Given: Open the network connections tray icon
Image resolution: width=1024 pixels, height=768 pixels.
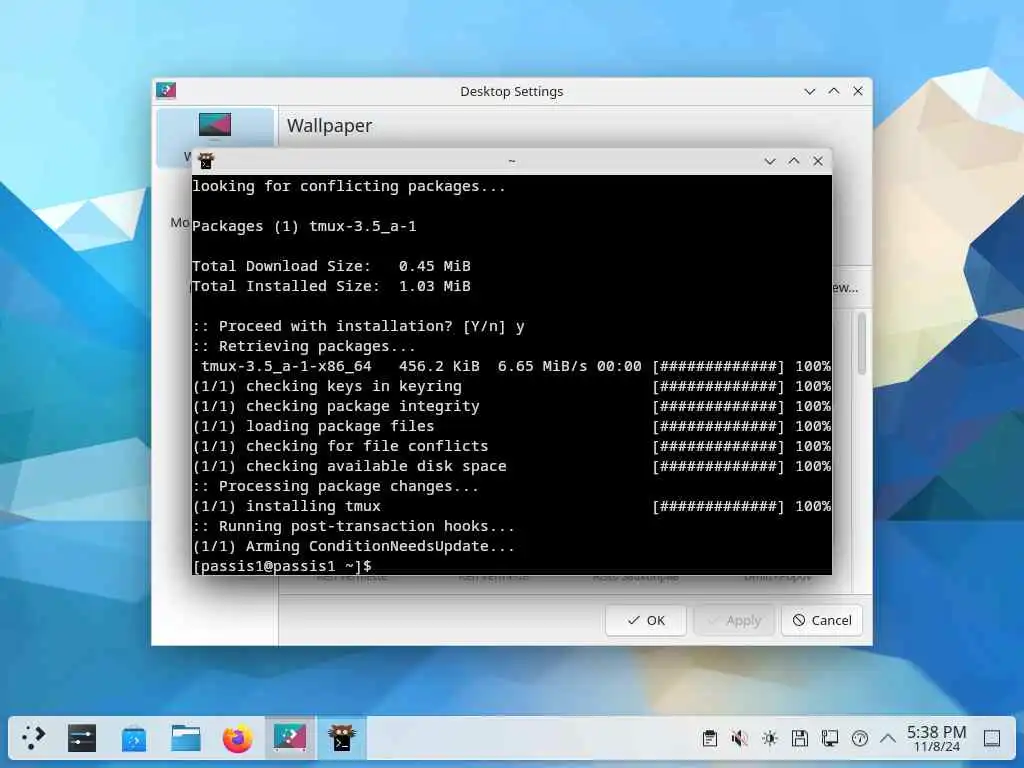Looking at the screenshot, I should [x=829, y=739].
